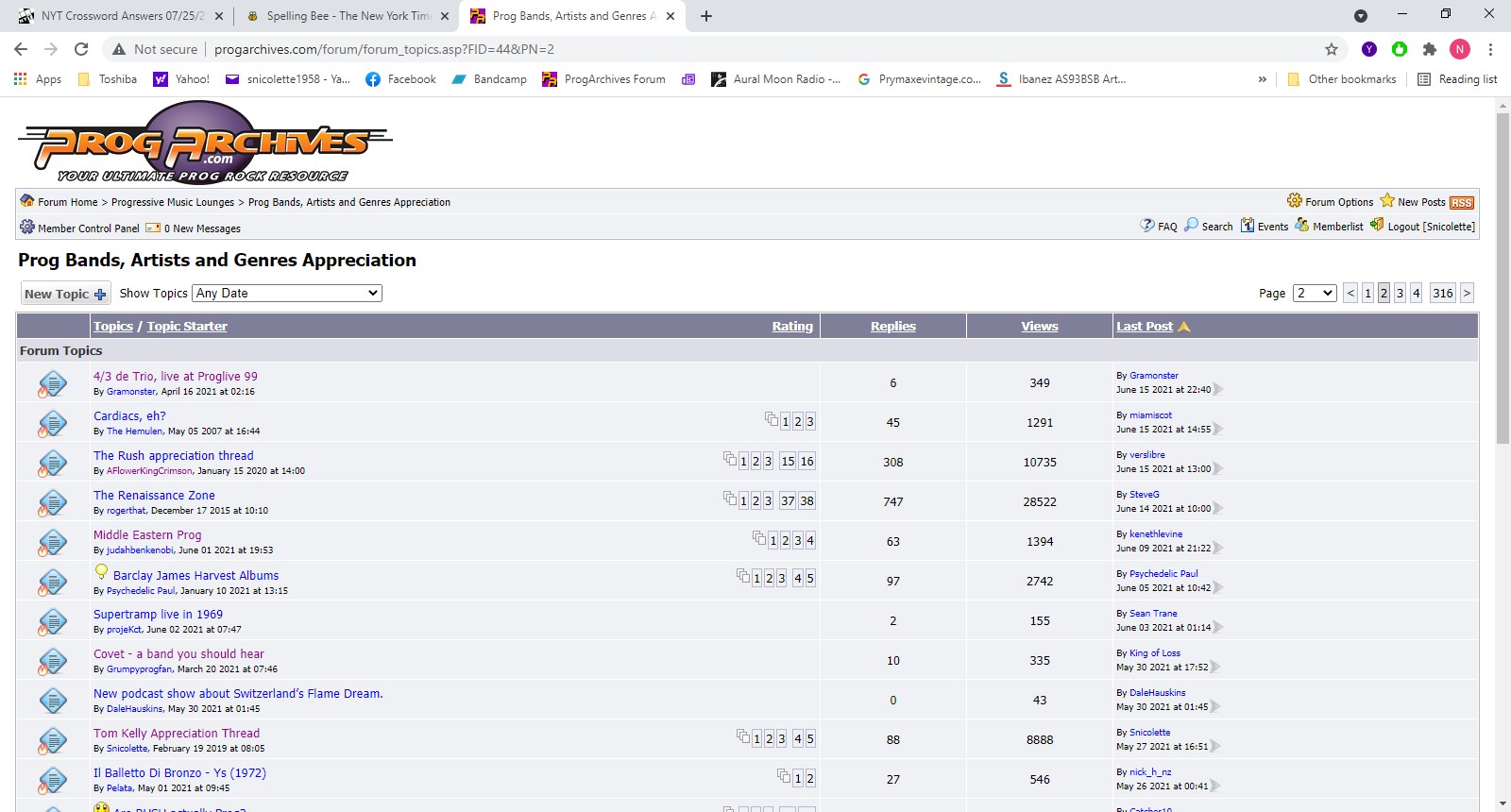
Task: Sort by Rating column header
Action: [x=792, y=326]
